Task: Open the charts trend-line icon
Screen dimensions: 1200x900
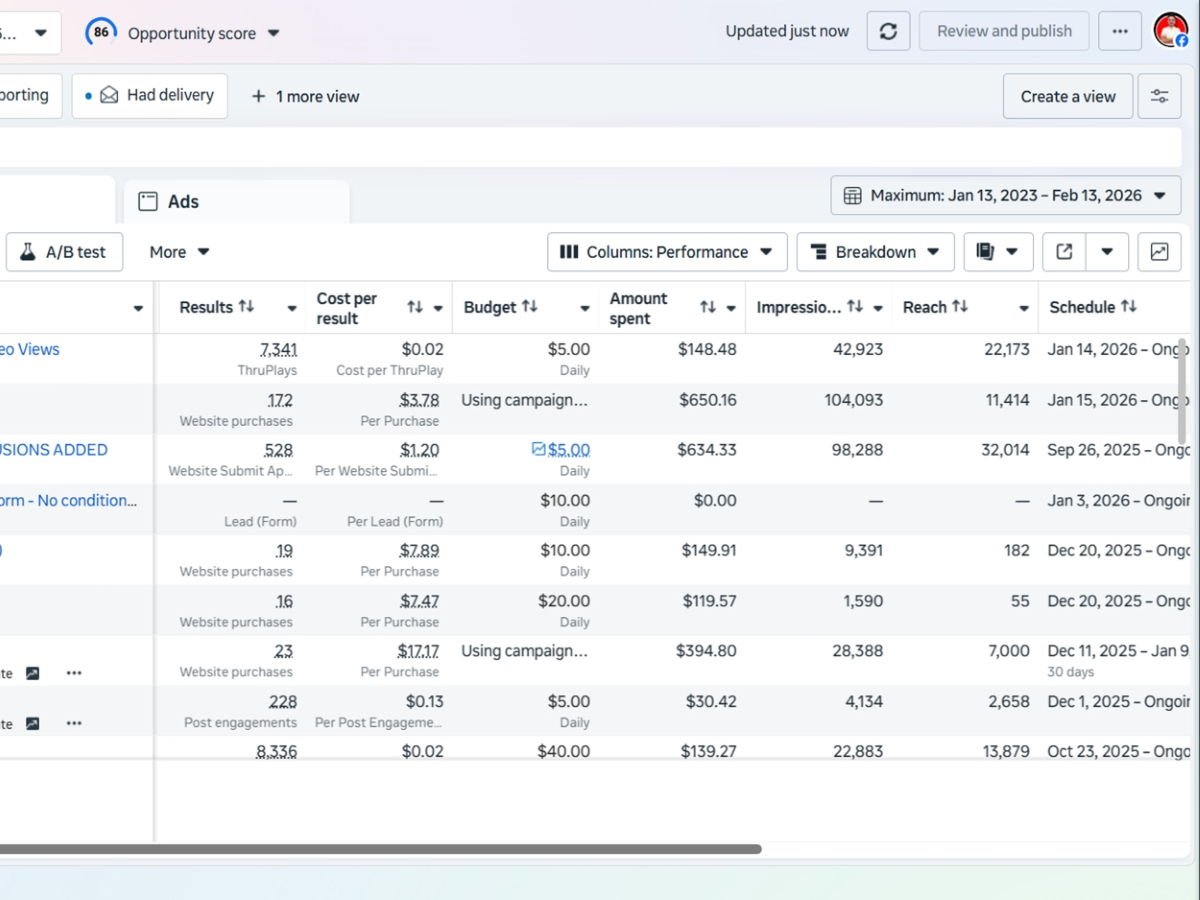Action: point(1159,252)
